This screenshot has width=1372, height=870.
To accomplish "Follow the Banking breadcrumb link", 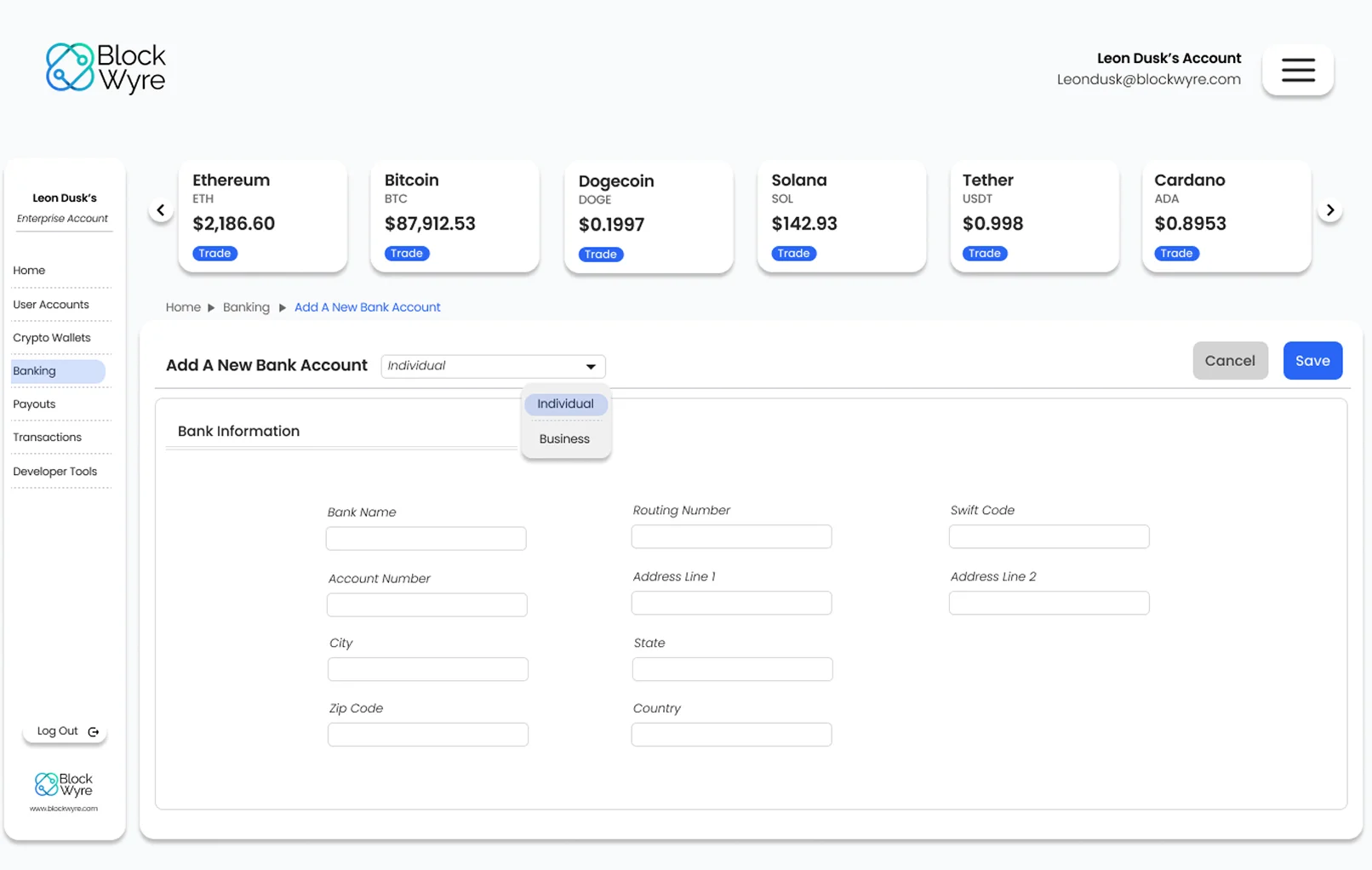I will [x=246, y=307].
